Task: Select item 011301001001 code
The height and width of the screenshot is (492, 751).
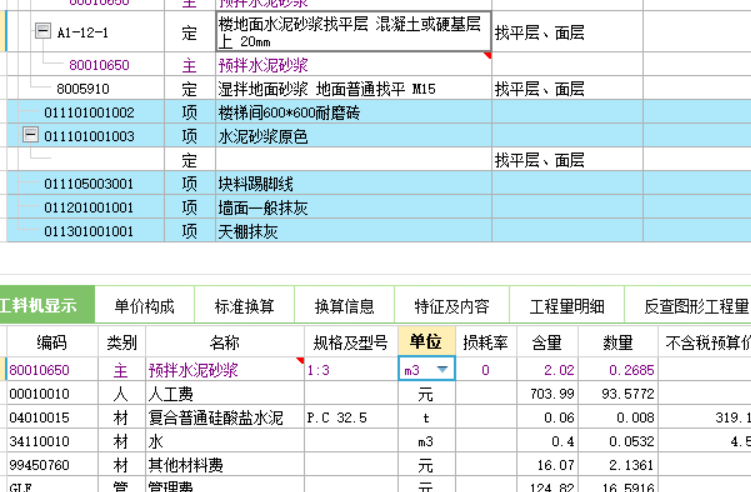Action: point(89,231)
